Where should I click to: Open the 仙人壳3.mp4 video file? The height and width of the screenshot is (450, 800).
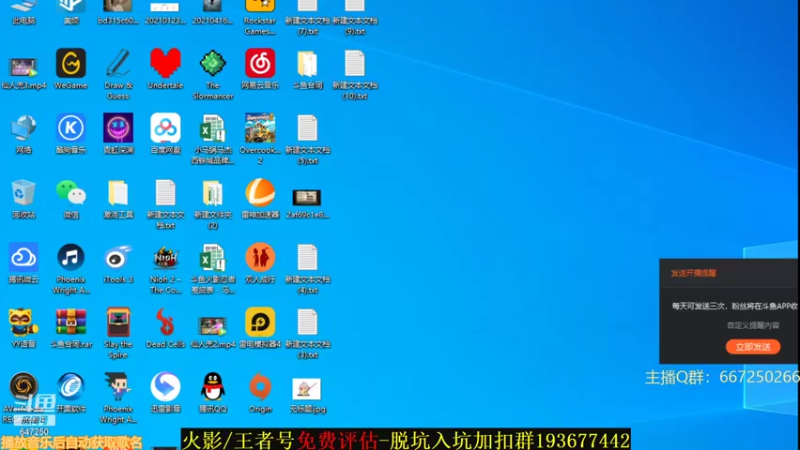[x=23, y=67]
